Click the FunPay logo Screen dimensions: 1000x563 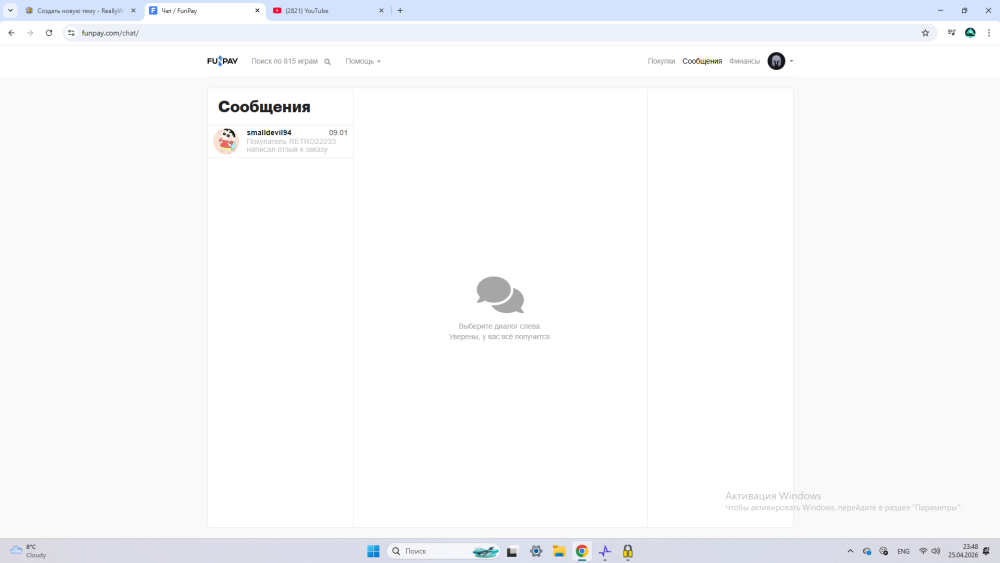[222, 61]
